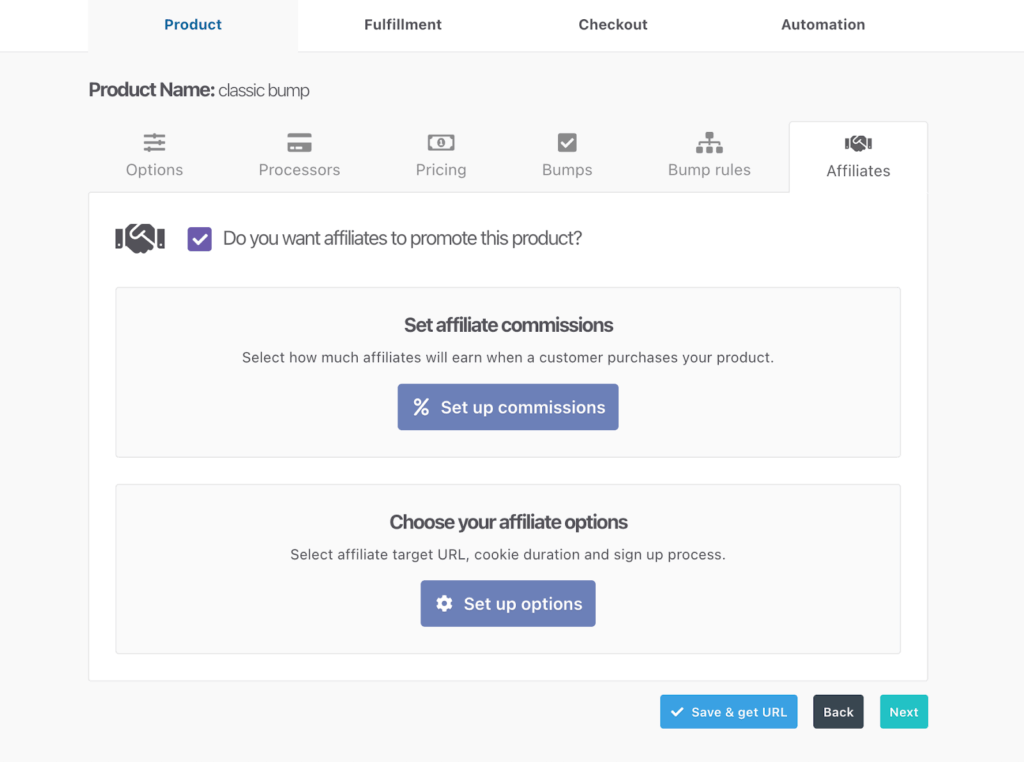1024x762 pixels.
Task: Click the percent icon on the commissions button
Action: click(421, 407)
